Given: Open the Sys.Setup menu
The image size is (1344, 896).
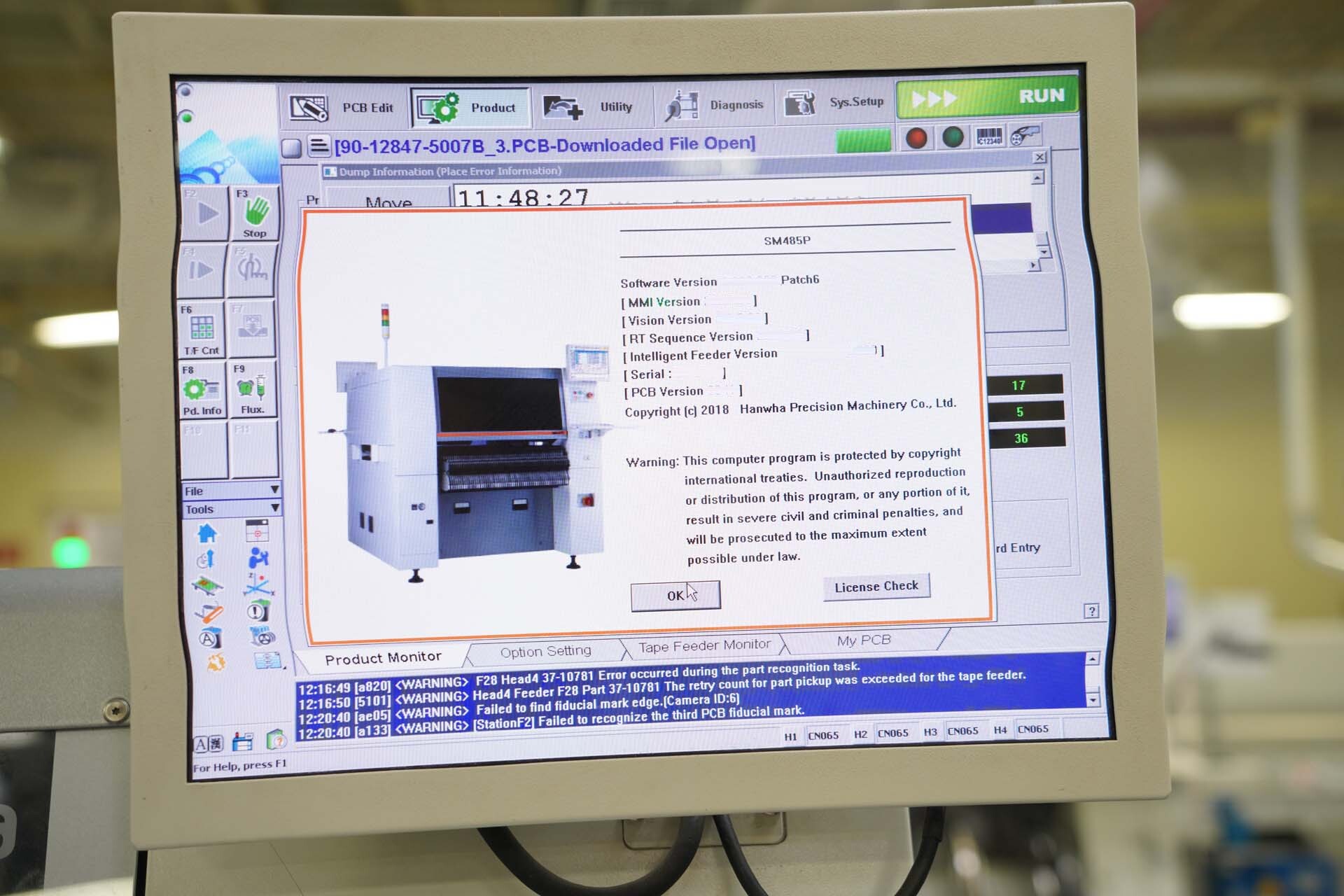Looking at the screenshot, I should (834, 103).
